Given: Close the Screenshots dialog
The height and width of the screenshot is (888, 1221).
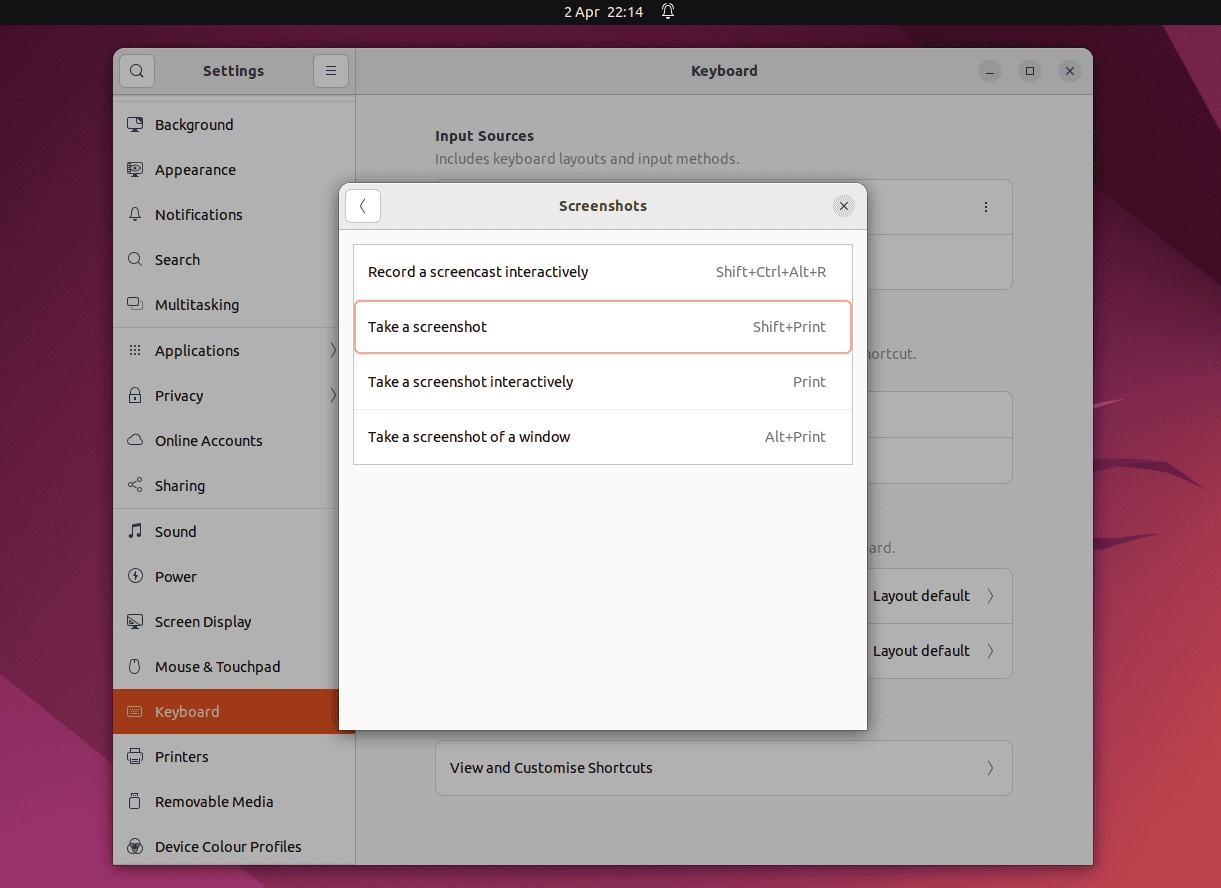Looking at the screenshot, I should tap(844, 206).
